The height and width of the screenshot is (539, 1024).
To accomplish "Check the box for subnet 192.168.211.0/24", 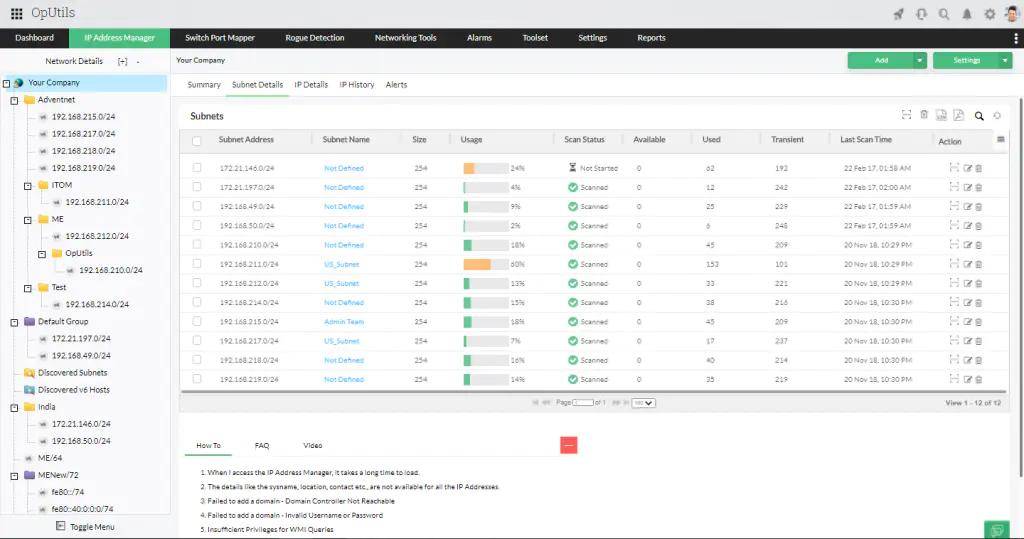I will coord(197,264).
